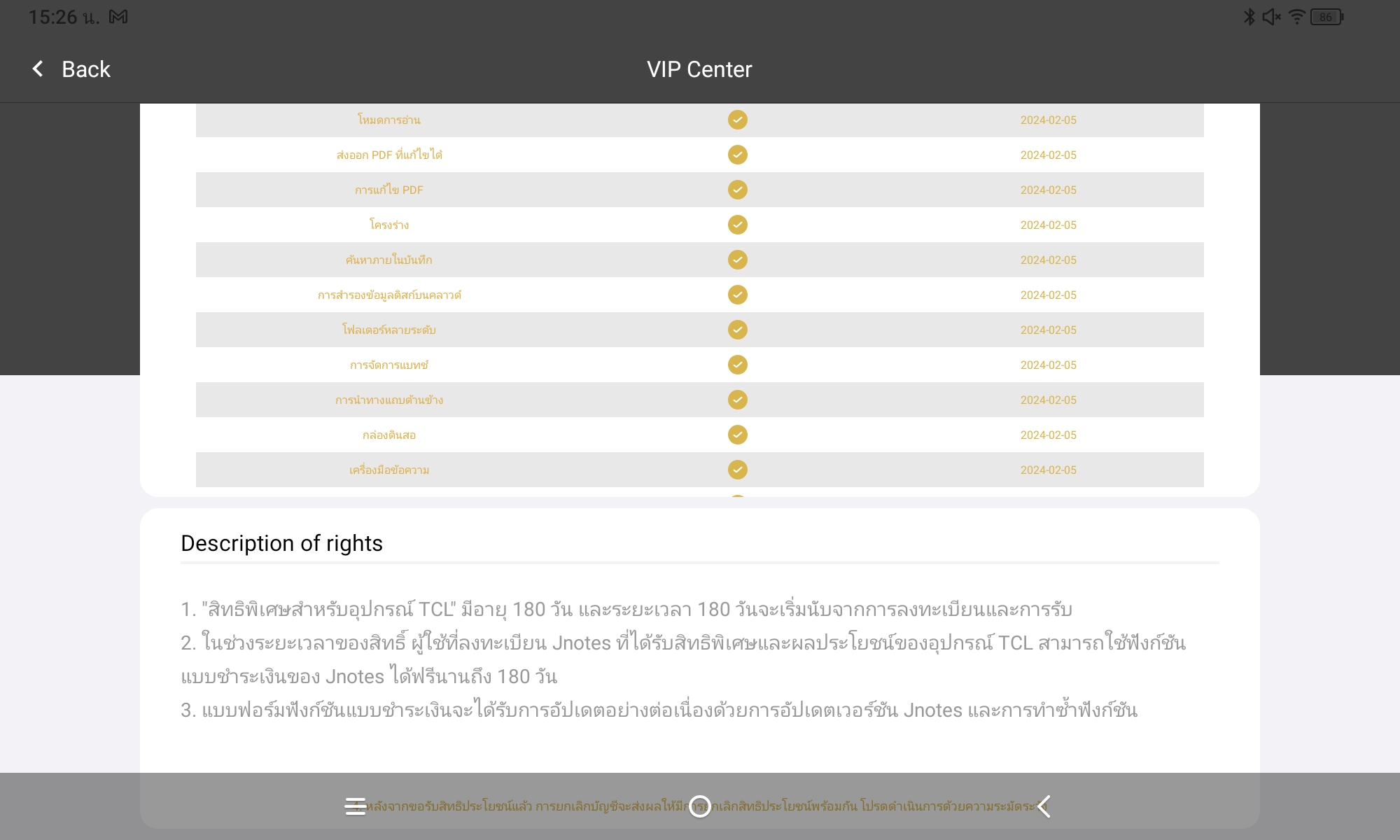Select the การจัดการแบทช์ label
The height and width of the screenshot is (840, 1400).
(x=389, y=365)
